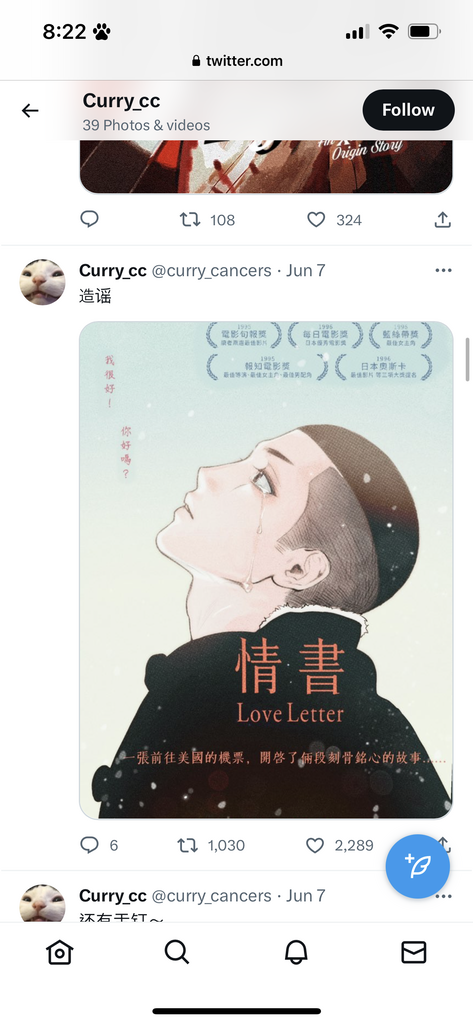Open more options on the Jun 7 tweet

pyautogui.click(x=444, y=270)
